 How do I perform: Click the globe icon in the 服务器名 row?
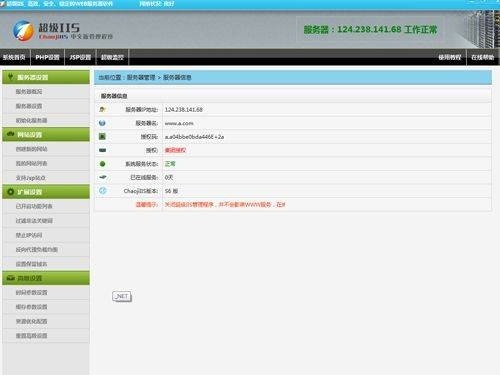point(102,123)
